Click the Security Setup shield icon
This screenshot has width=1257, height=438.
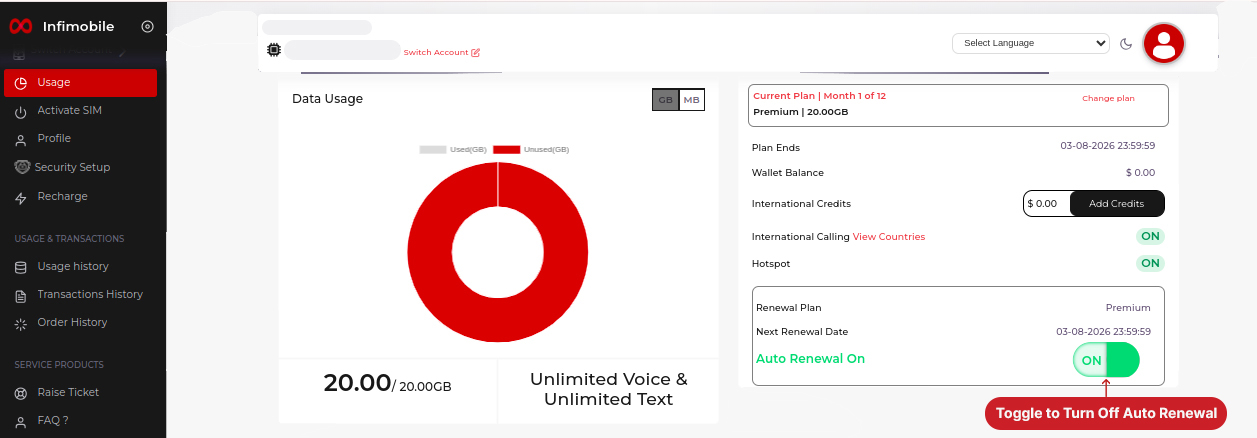(22, 167)
